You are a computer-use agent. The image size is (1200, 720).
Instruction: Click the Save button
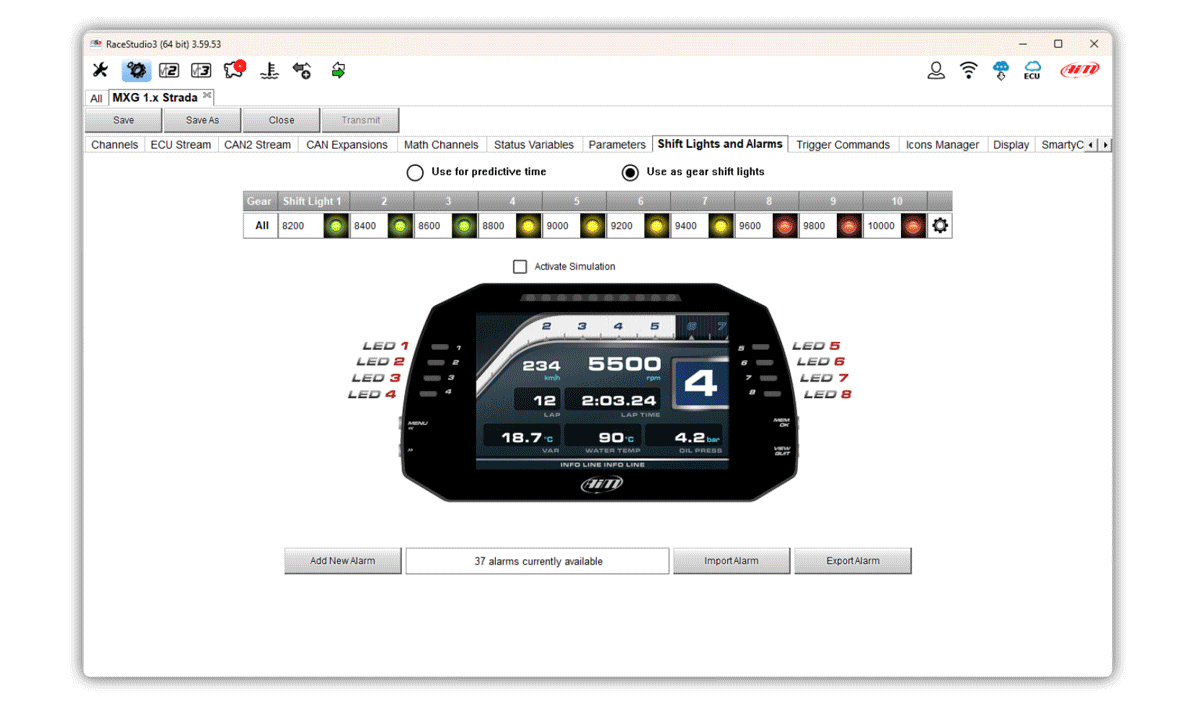coord(124,120)
